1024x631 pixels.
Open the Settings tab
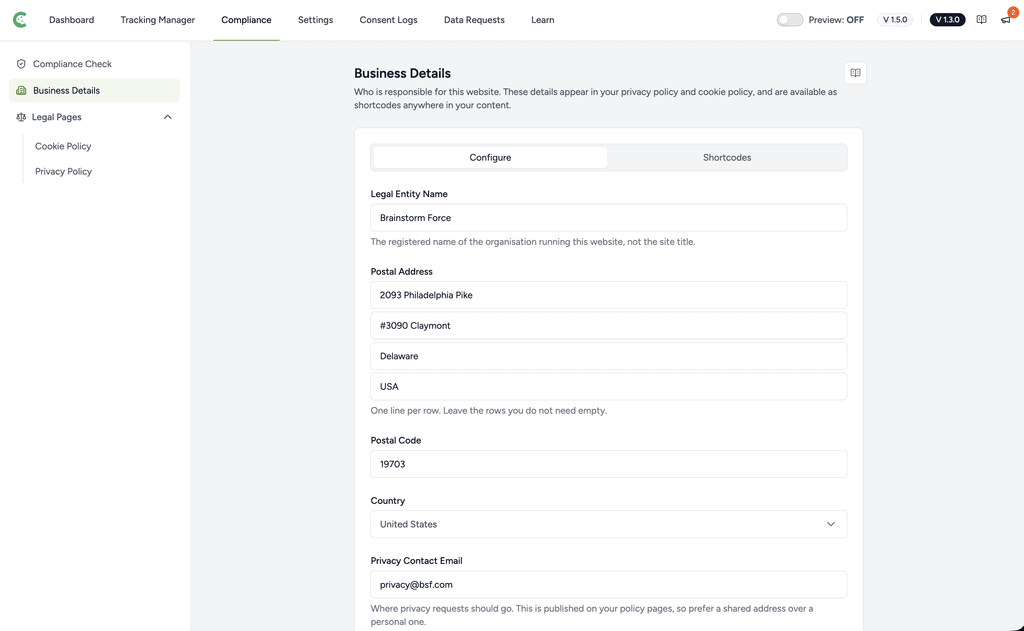(x=315, y=20)
